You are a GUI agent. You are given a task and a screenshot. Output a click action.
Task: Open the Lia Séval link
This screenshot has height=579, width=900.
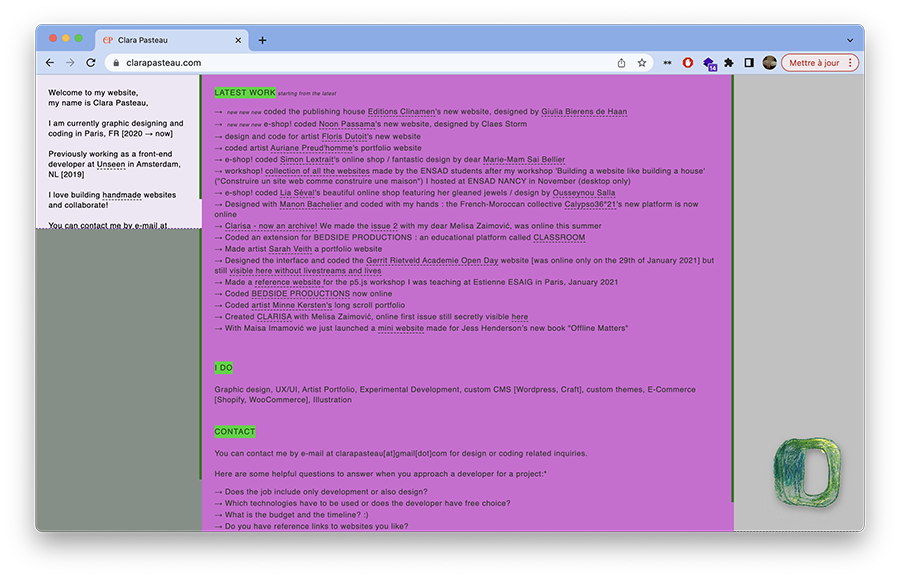(298, 193)
